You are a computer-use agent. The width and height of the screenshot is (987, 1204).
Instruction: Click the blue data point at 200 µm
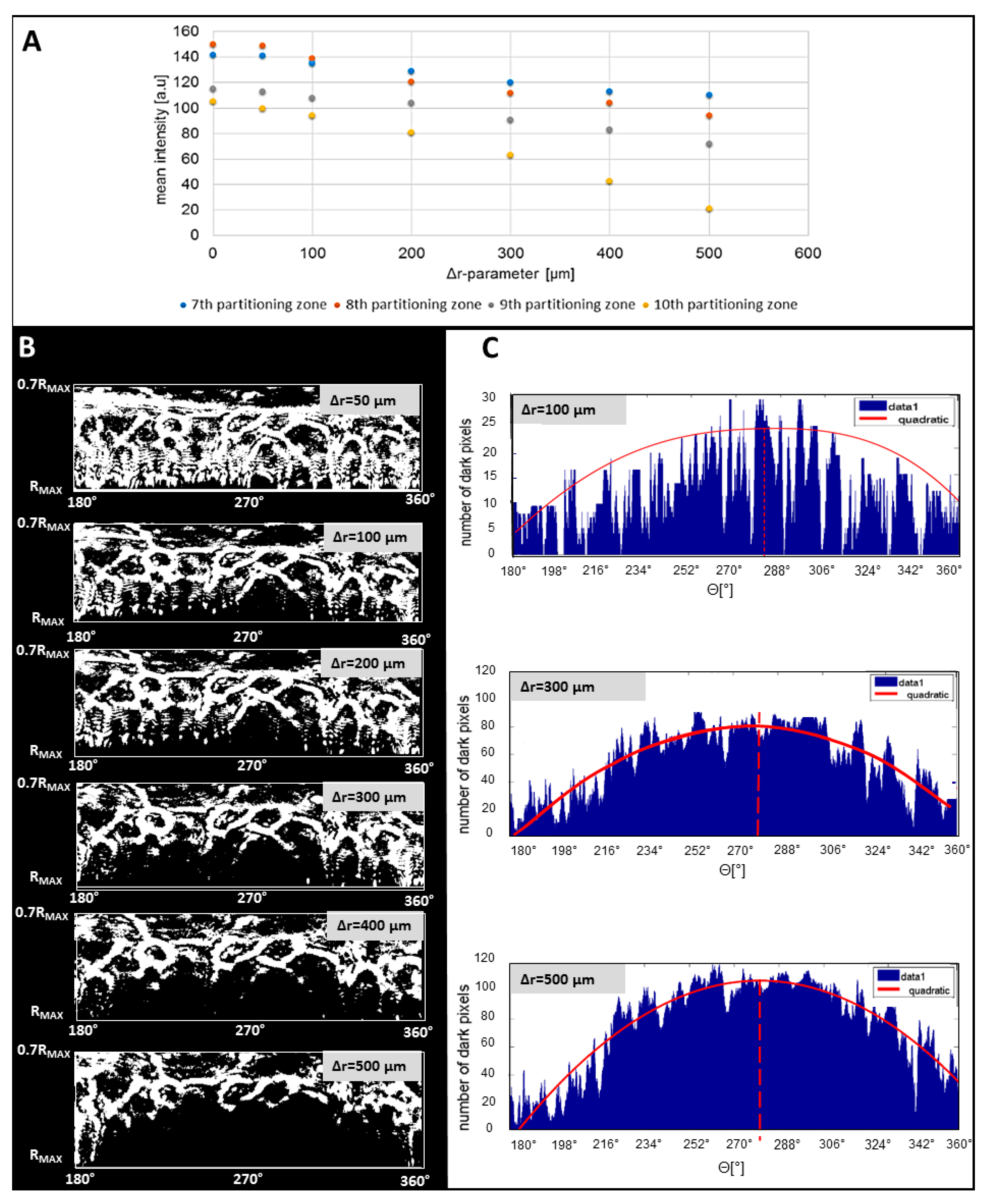[x=411, y=72]
